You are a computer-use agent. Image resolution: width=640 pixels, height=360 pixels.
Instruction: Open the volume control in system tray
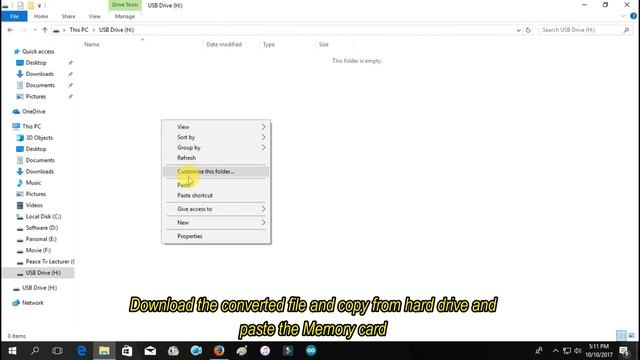(x=578, y=351)
